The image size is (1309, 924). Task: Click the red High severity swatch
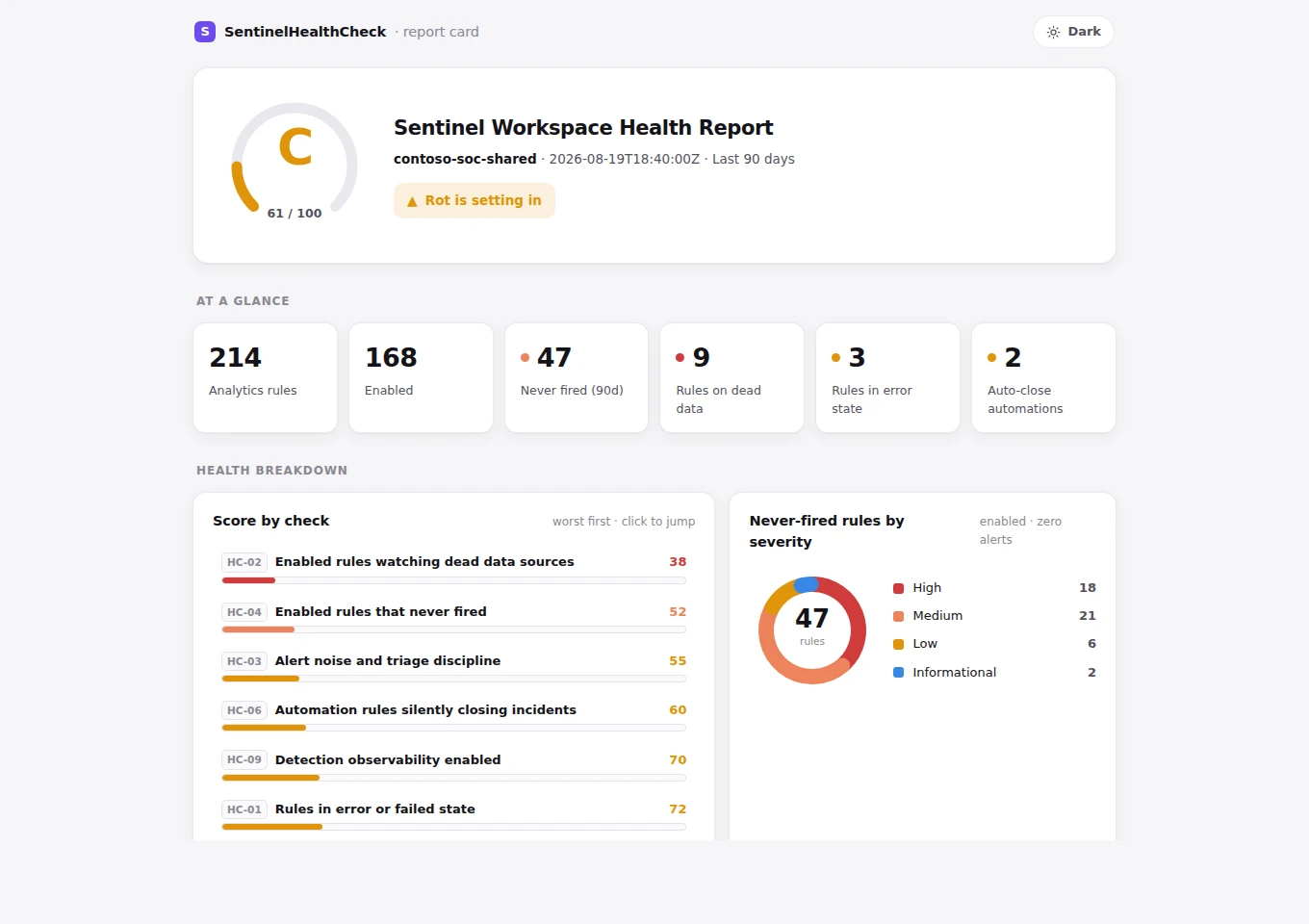pyautogui.click(x=898, y=588)
